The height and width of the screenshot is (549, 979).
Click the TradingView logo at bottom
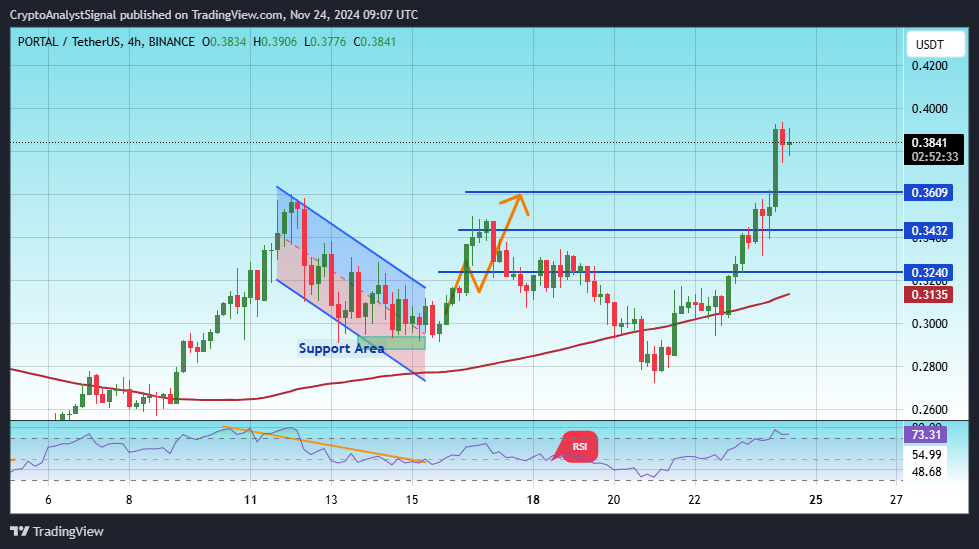(57, 532)
